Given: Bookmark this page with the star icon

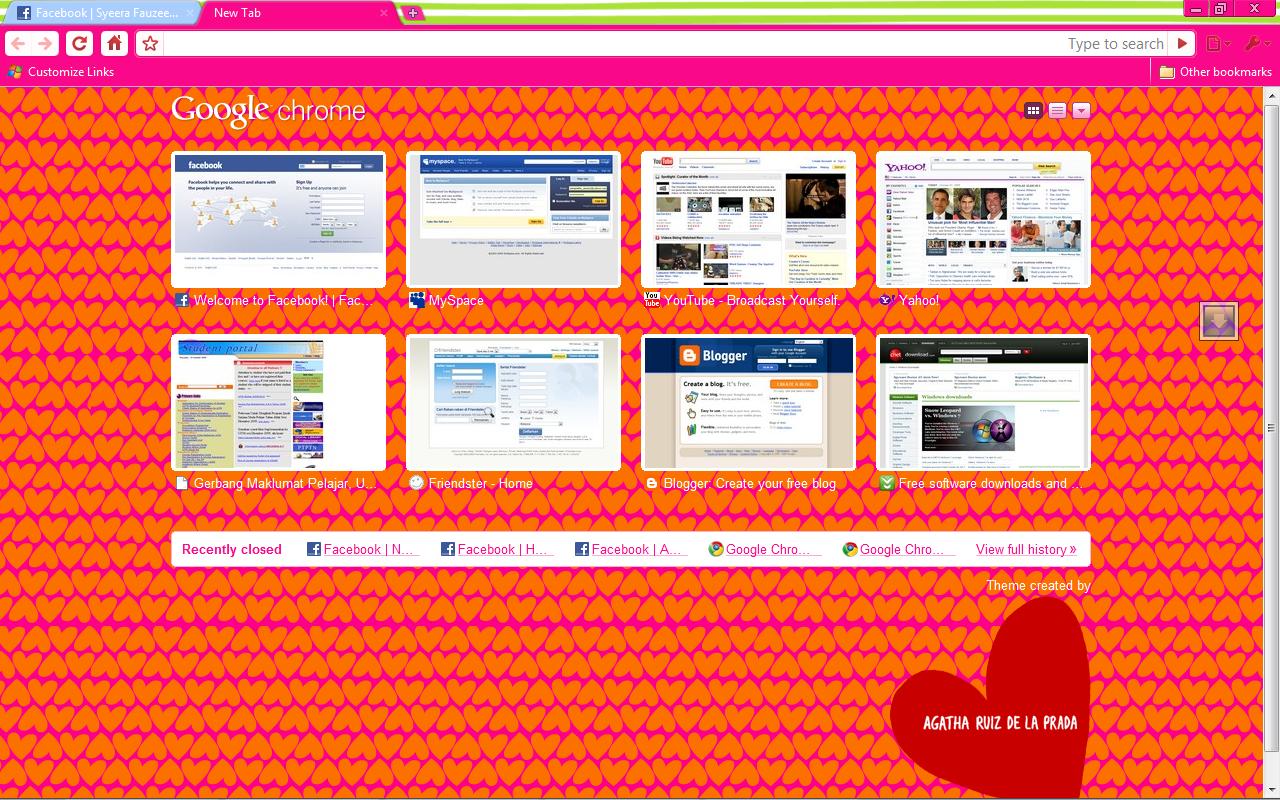Looking at the screenshot, I should point(150,44).
